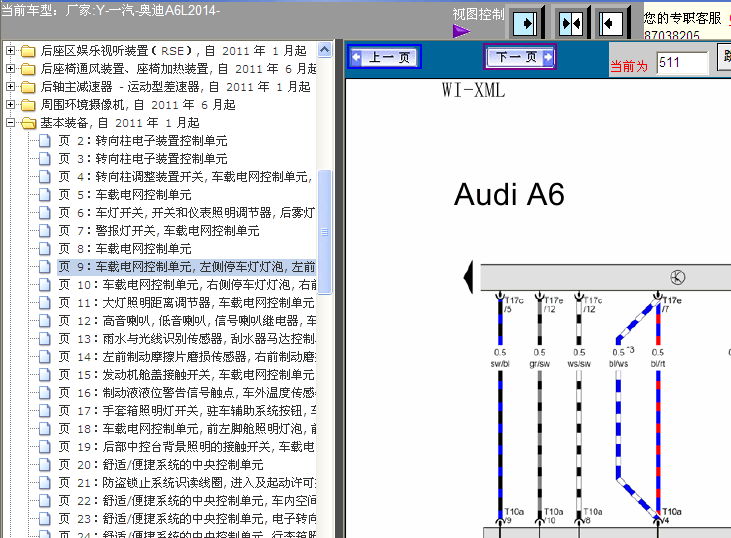Open 页 13: 雨水与光线识别传感器
The image size is (731, 538).
click(x=187, y=339)
